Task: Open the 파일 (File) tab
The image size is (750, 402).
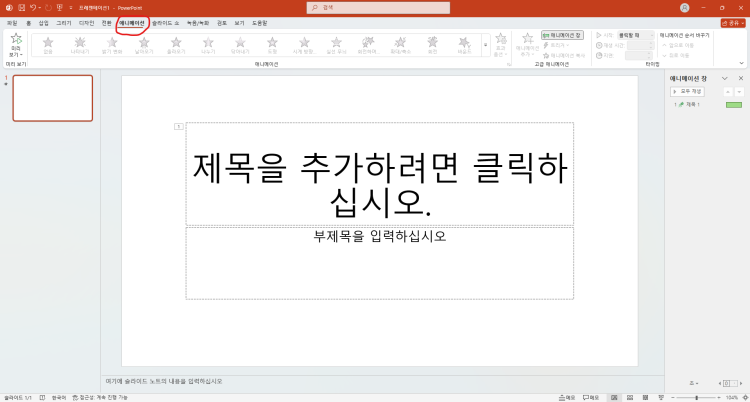Action: pyautogui.click(x=12, y=23)
